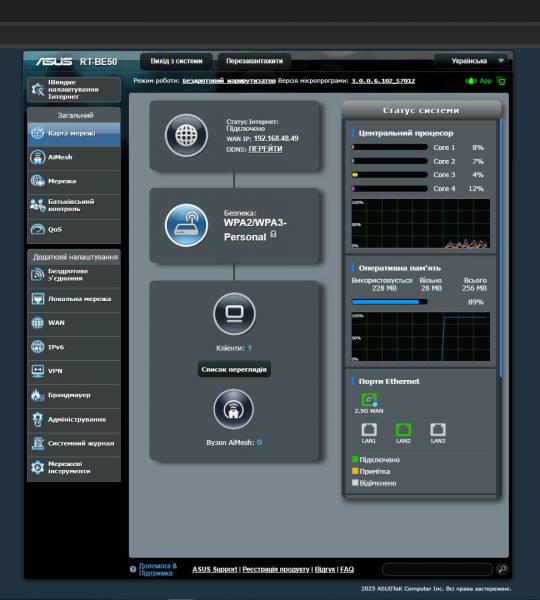
Task: Open local network (Локальна мережа) icon
Action: pos(38,298)
